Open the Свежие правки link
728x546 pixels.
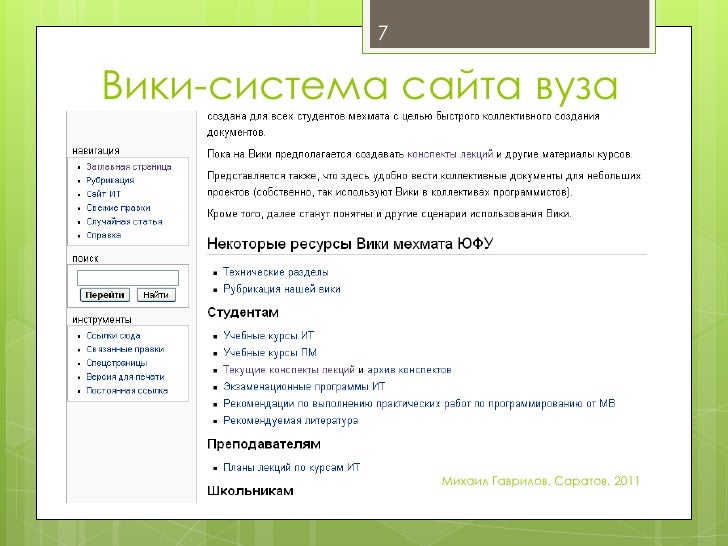[x=118, y=208]
